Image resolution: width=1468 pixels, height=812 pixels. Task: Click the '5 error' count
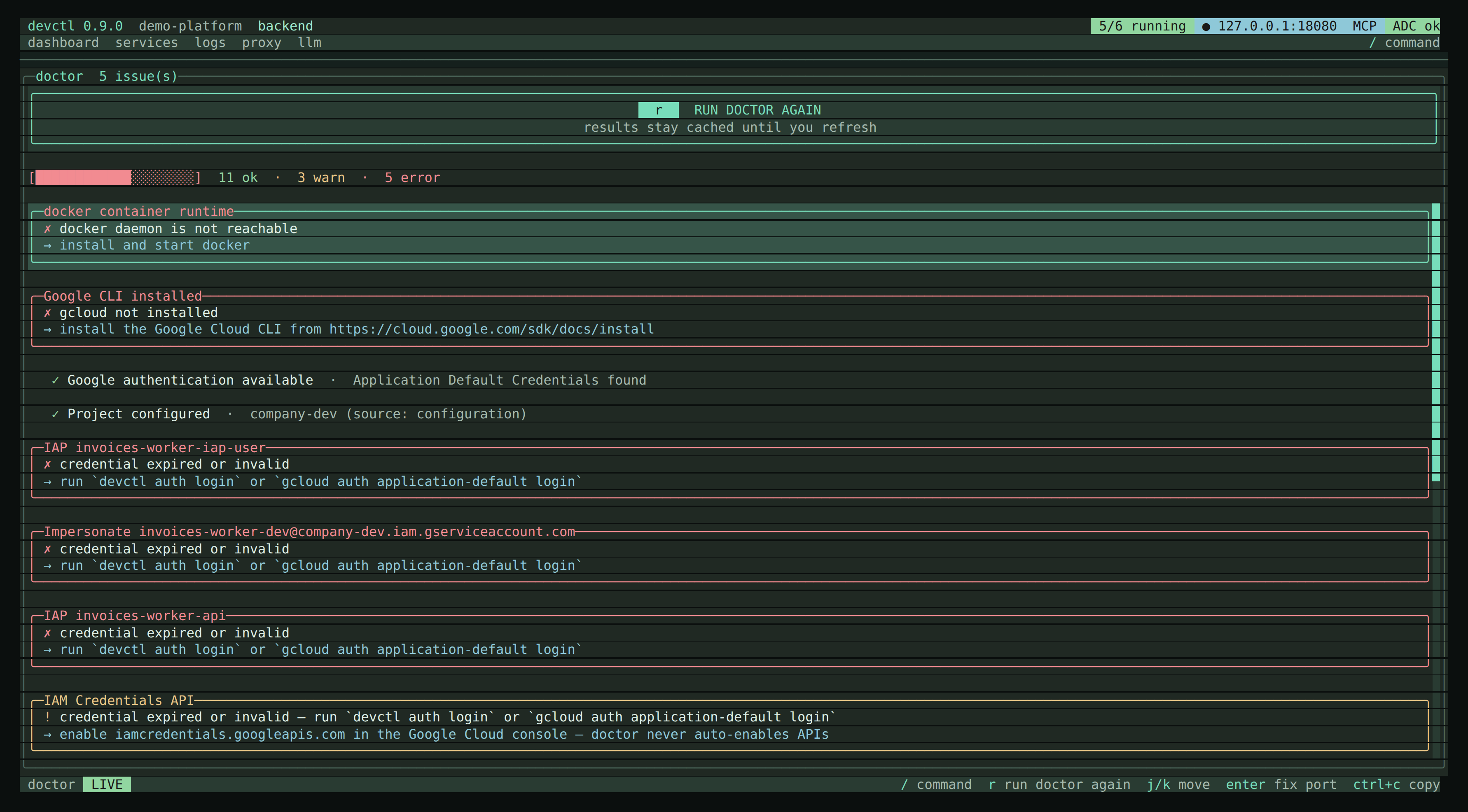tap(412, 178)
